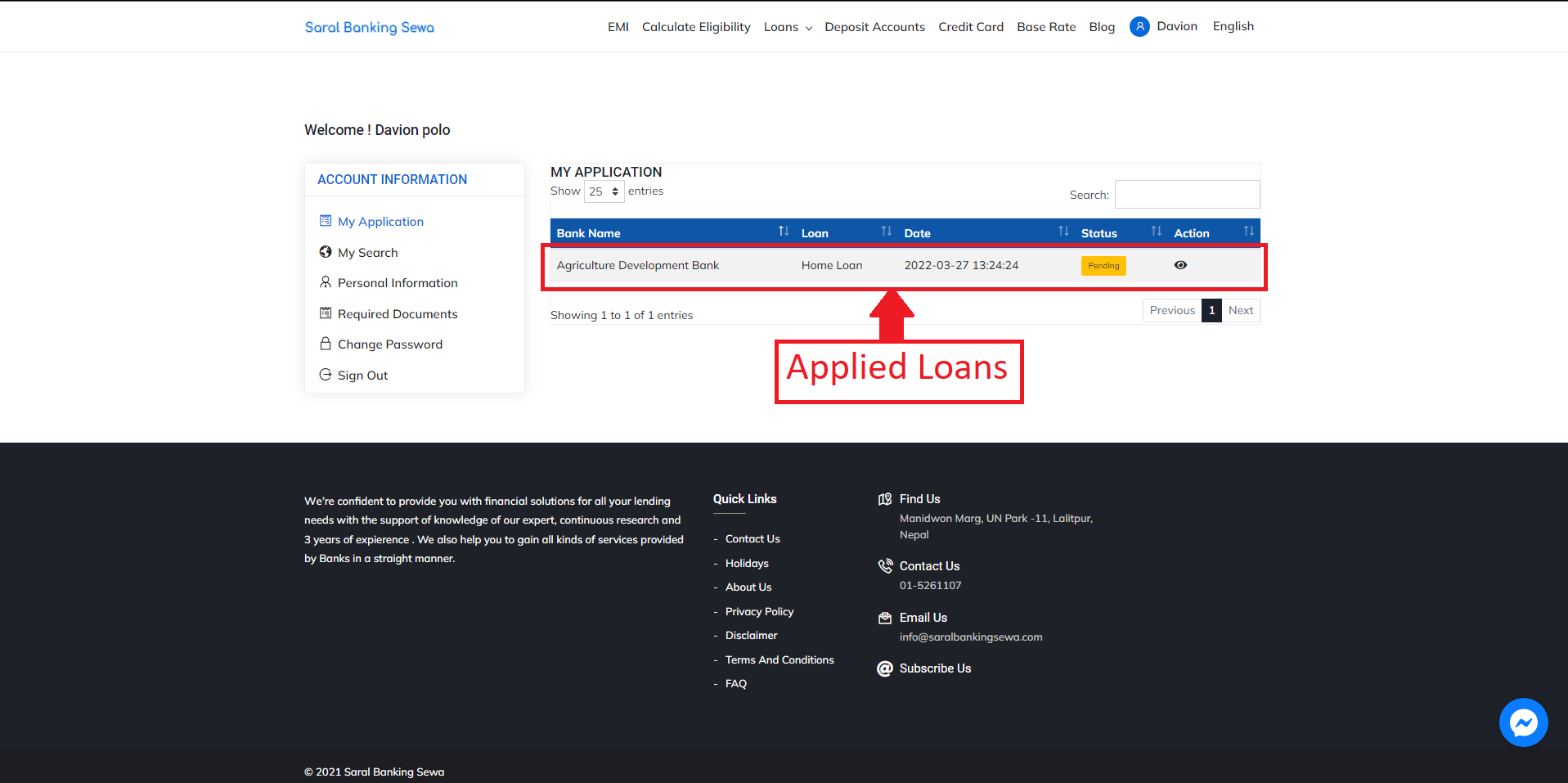Click the Pending status badge
Screen dimensions: 1568x783
point(1103,266)
